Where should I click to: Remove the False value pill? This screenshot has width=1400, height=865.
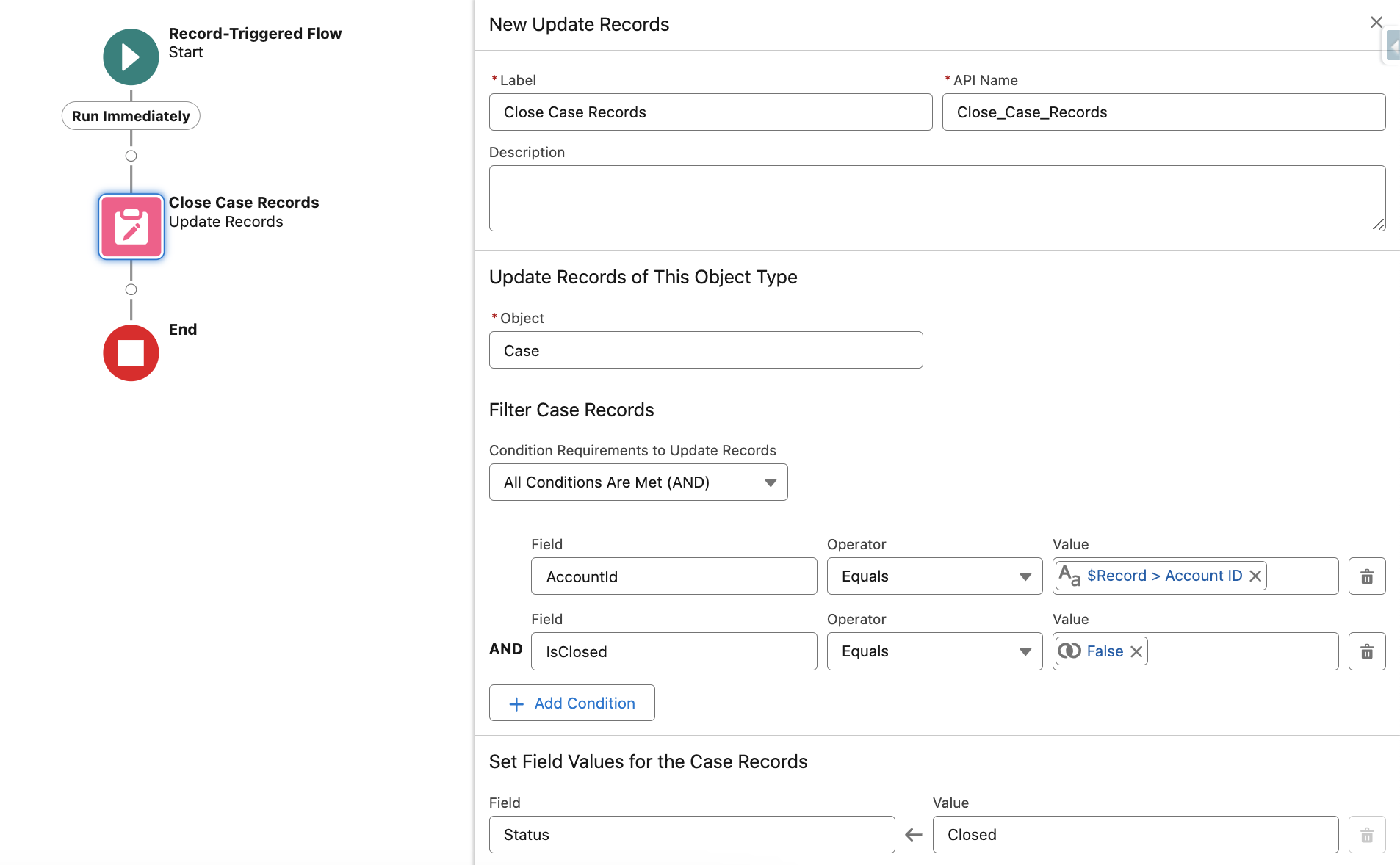click(1136, 651)
